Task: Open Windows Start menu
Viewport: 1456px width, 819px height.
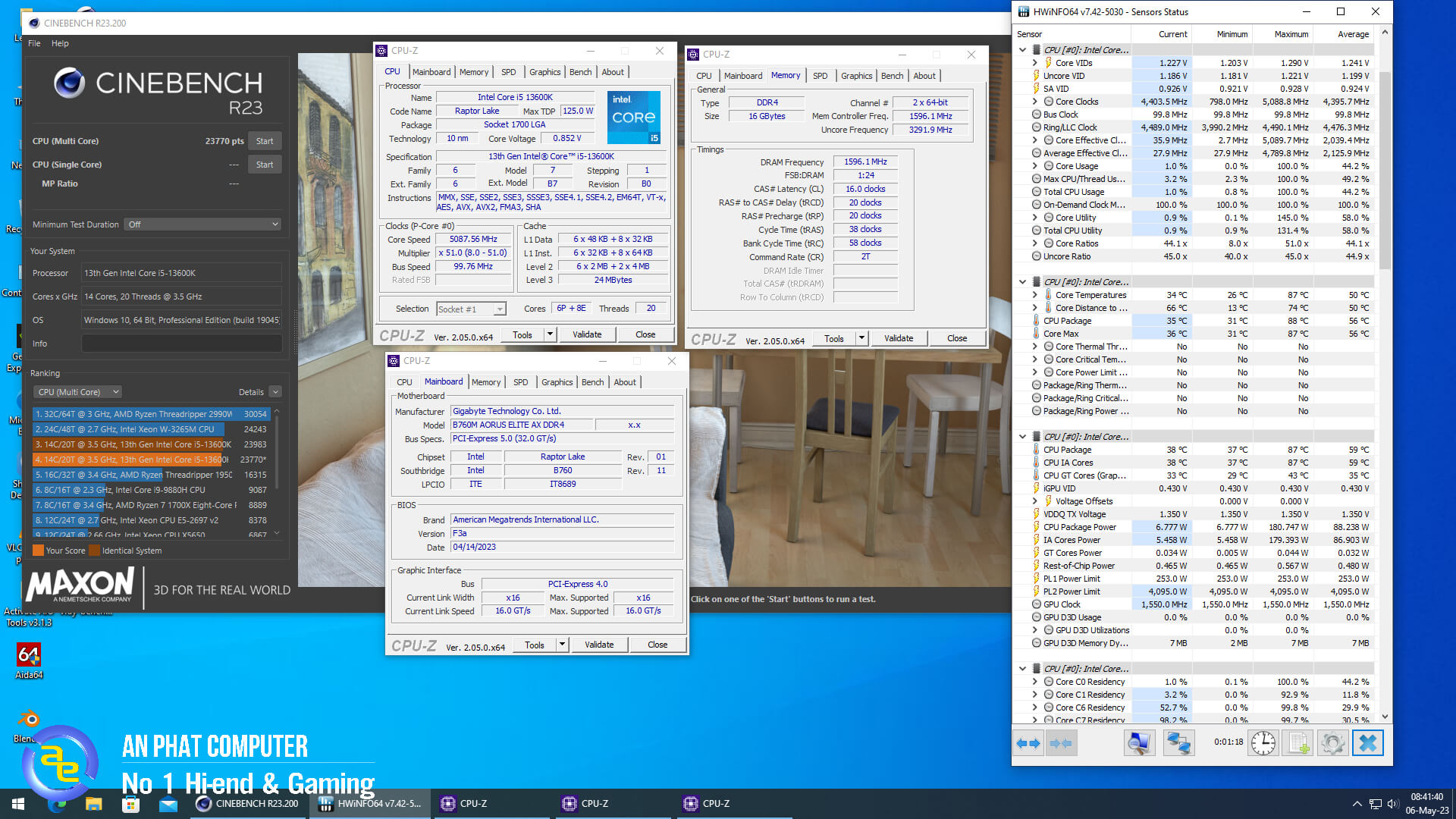Action: (x=18, y=804)
